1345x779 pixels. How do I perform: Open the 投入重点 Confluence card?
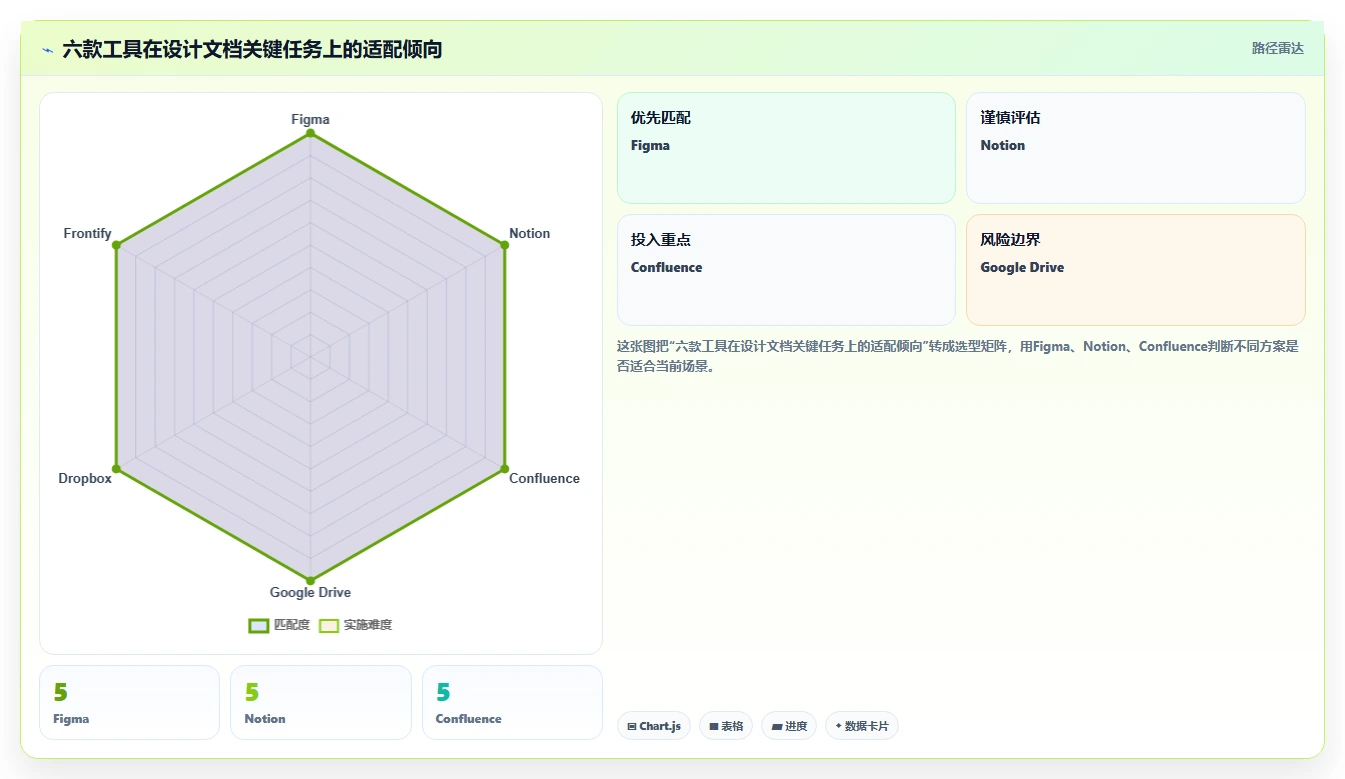(786, 270)
